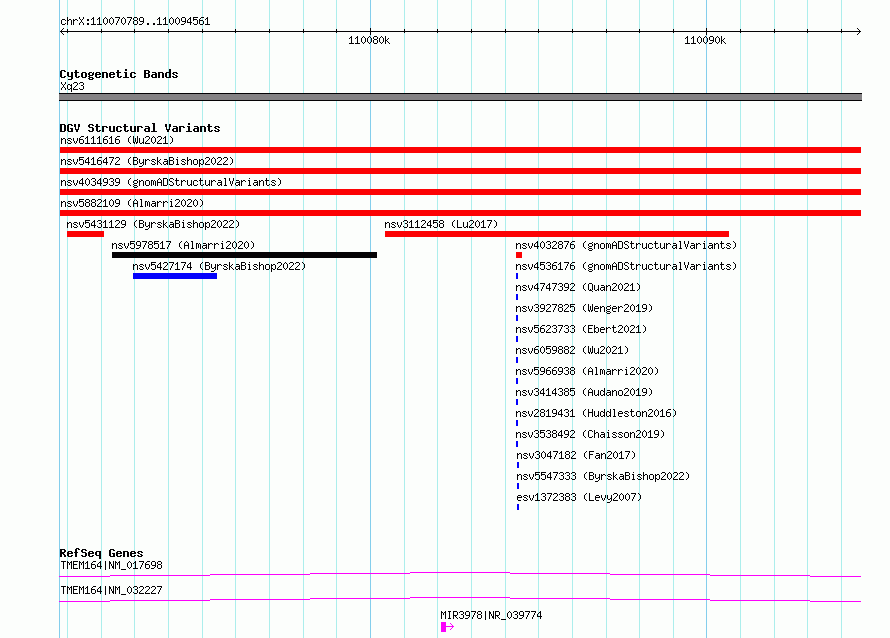The image size is (890, 638).
Task: Click the gray Xq23 cytogenetic band bar
Action: 460,97
